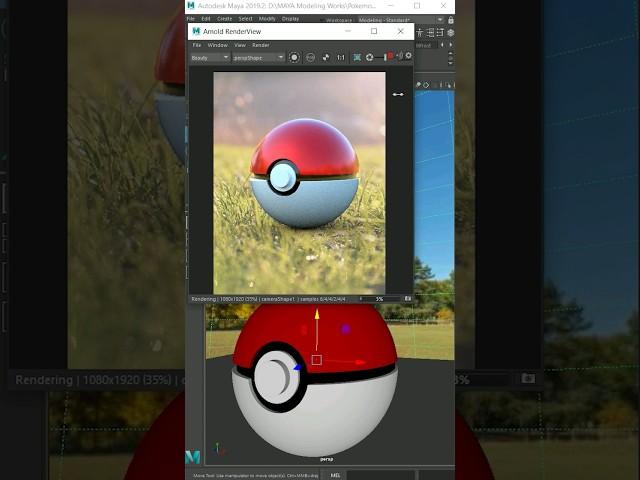This screenshot has width=640, height=480.
Task: Toggle the workspace lock icon in Maya
Action: pos(451,20)
